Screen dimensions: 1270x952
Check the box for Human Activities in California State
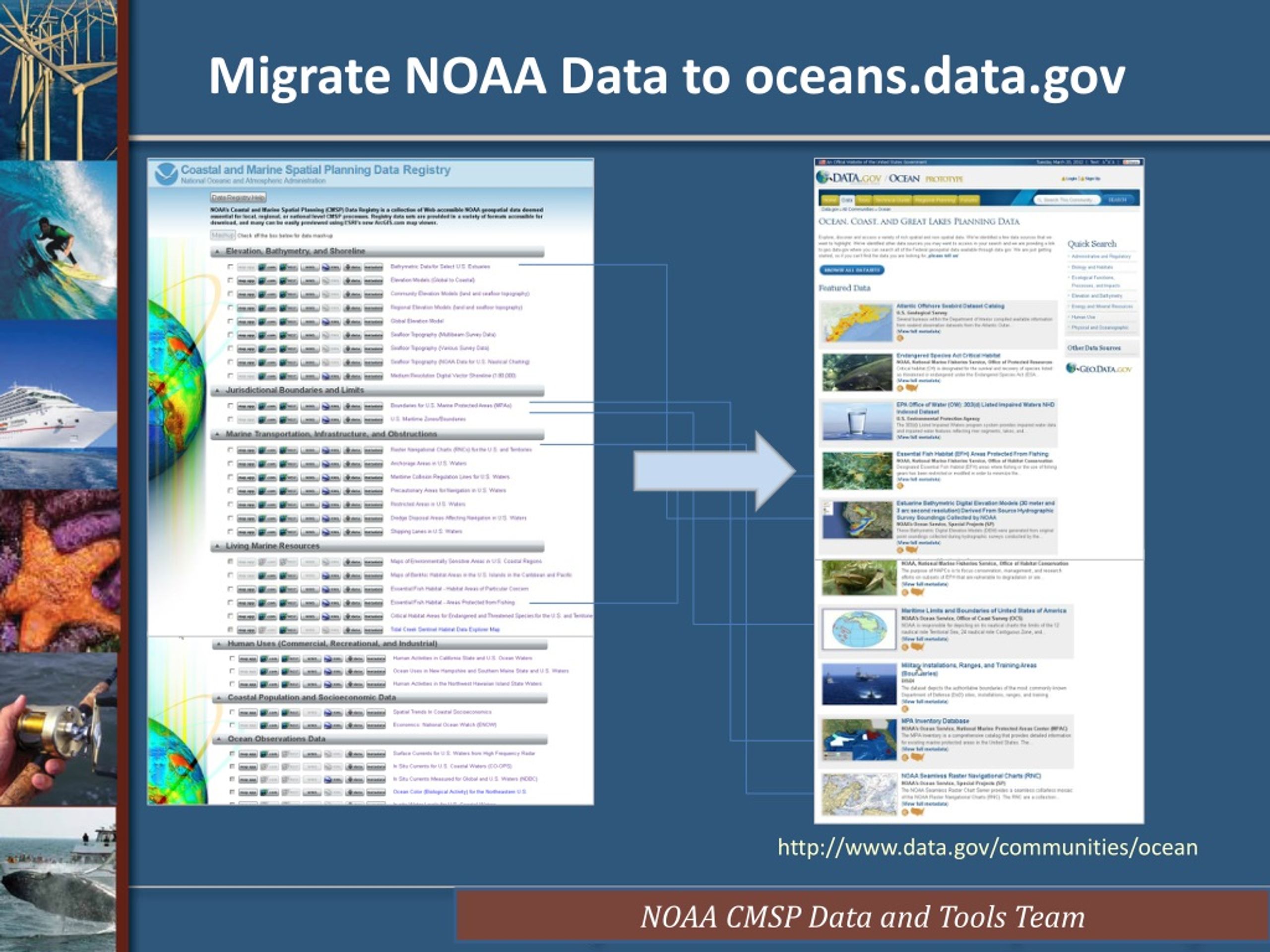pyautogui.click(x=232, y=659)
